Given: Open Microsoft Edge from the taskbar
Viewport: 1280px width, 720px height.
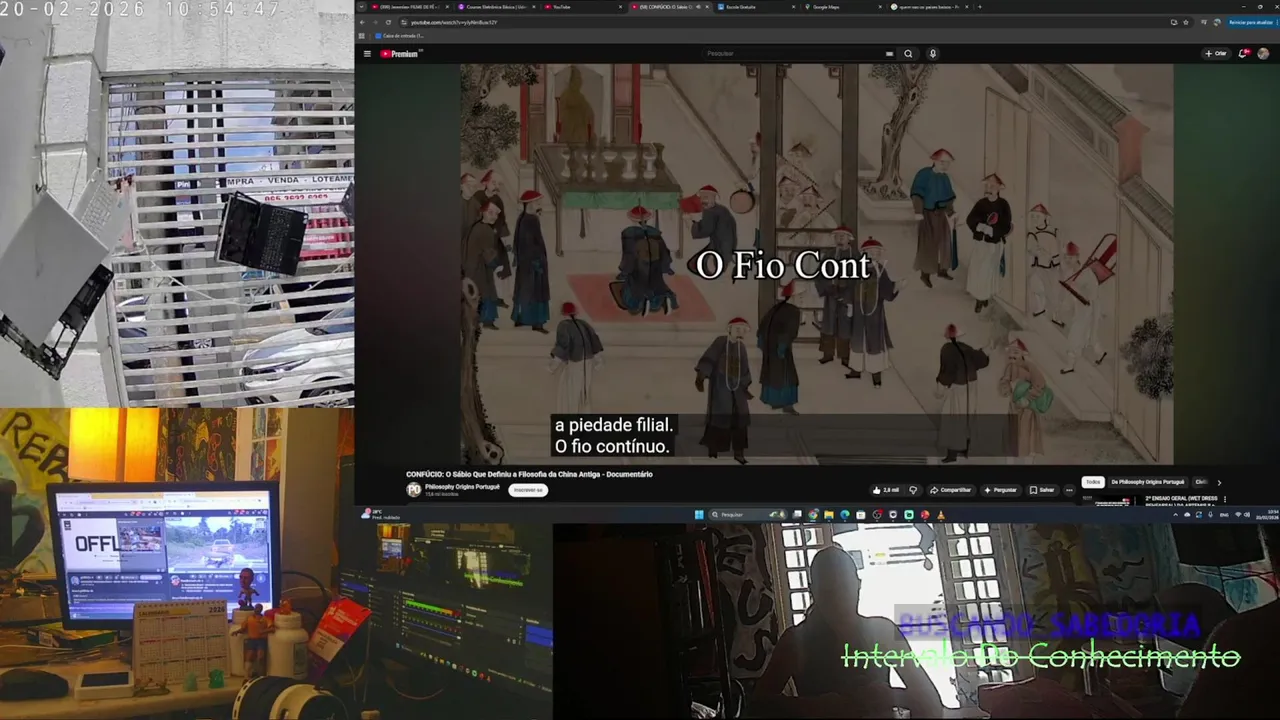Looking at the screenshot, I should 845,515.
